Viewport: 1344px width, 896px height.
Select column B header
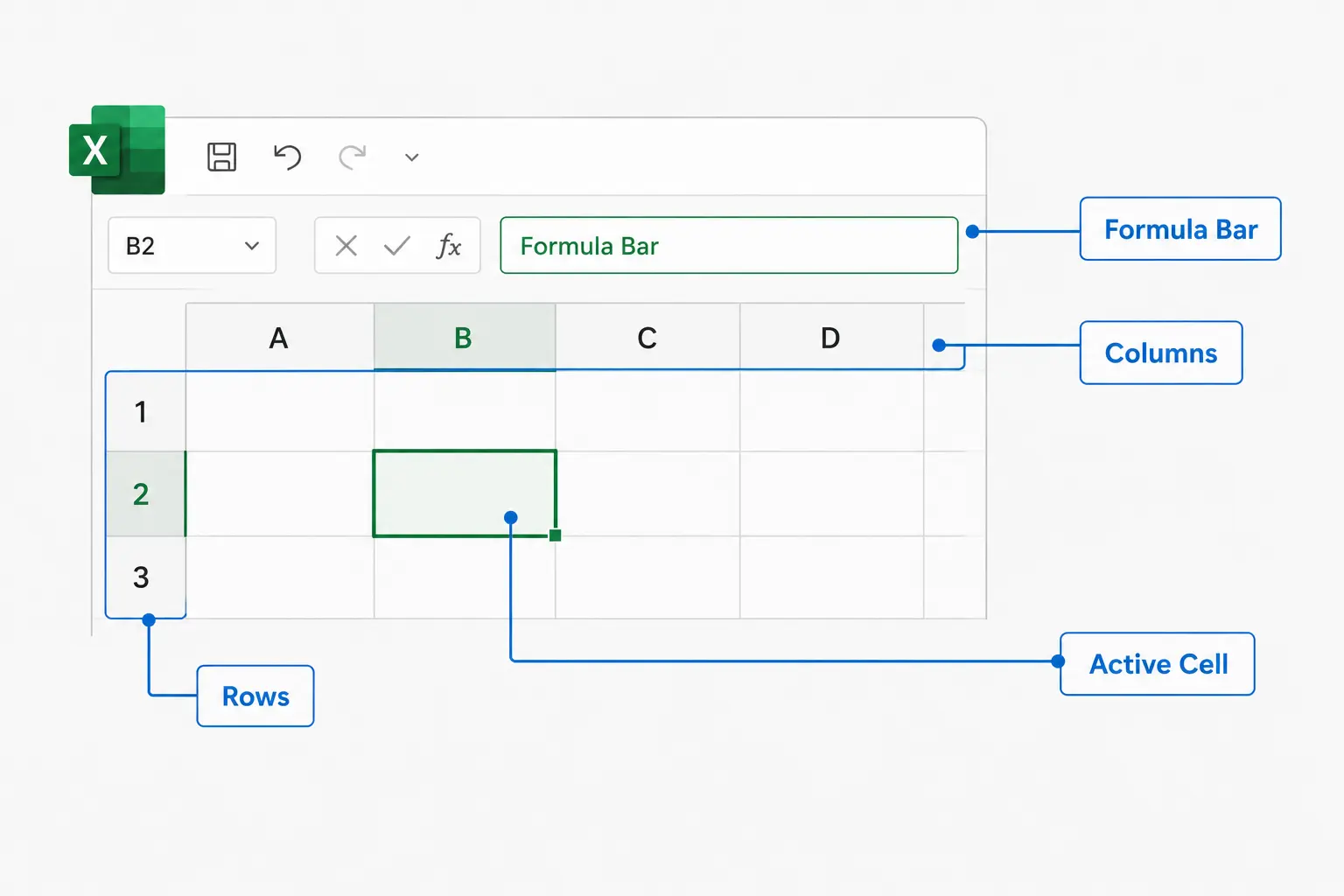point(465,337)
